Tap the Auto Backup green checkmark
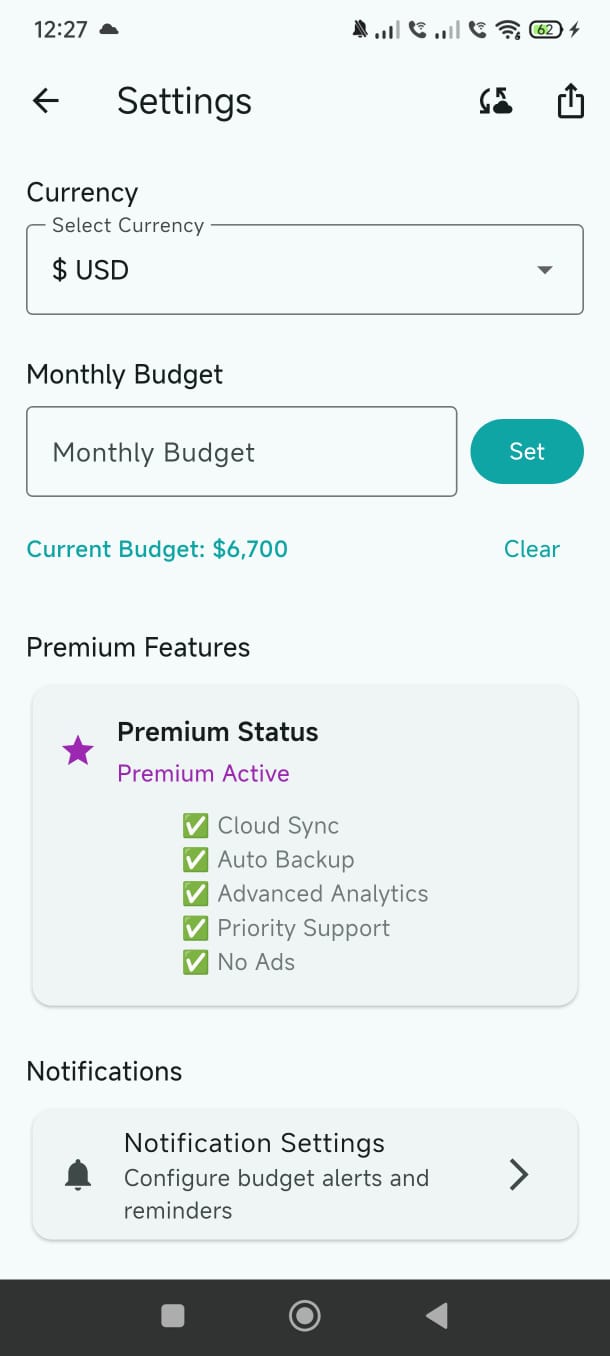Image resolution: width=610 pixels, height=1356 pixels. coord(195,860)
